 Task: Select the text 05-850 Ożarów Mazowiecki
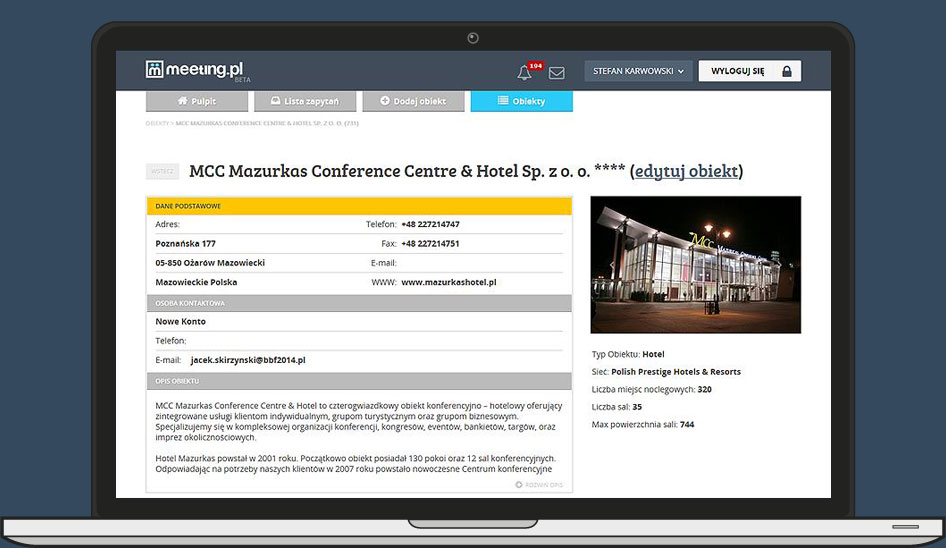(x=210, y=263)
